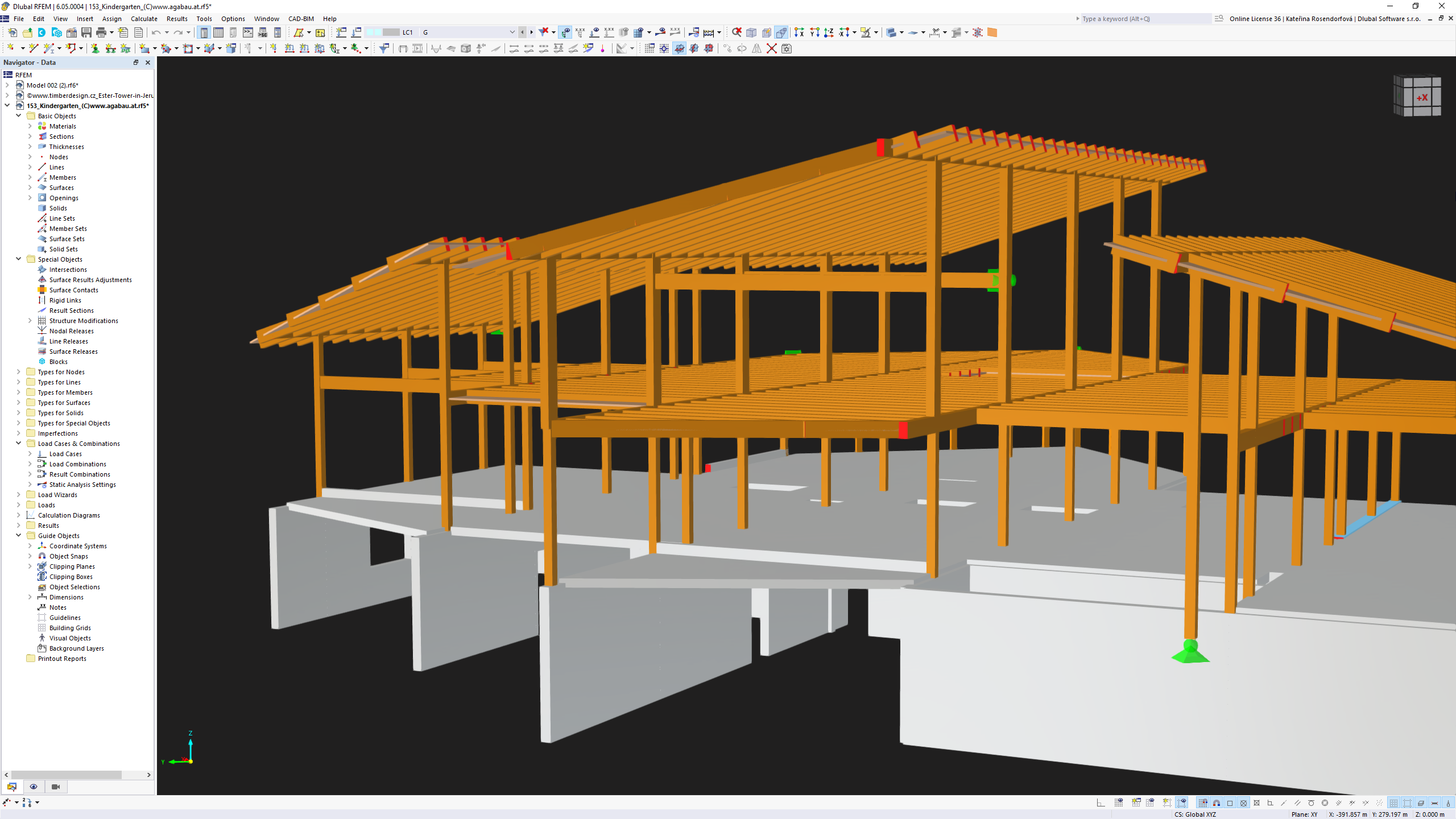
Task: Expand the Load Cases & Combinations section
Action: (x=18, y=443)
